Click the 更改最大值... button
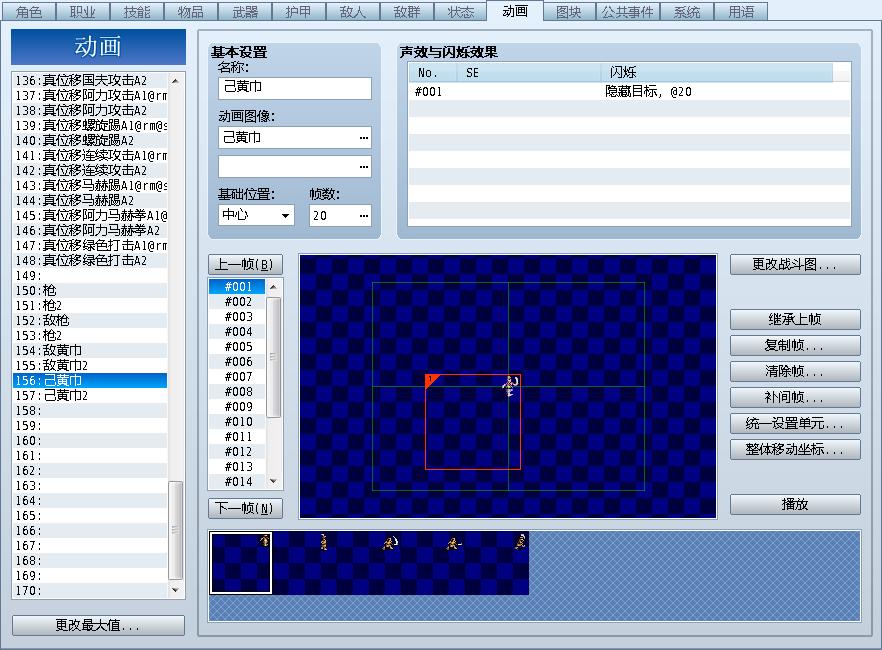The height and width of the screenshot is (650, 882). click(x=98, y=625)
